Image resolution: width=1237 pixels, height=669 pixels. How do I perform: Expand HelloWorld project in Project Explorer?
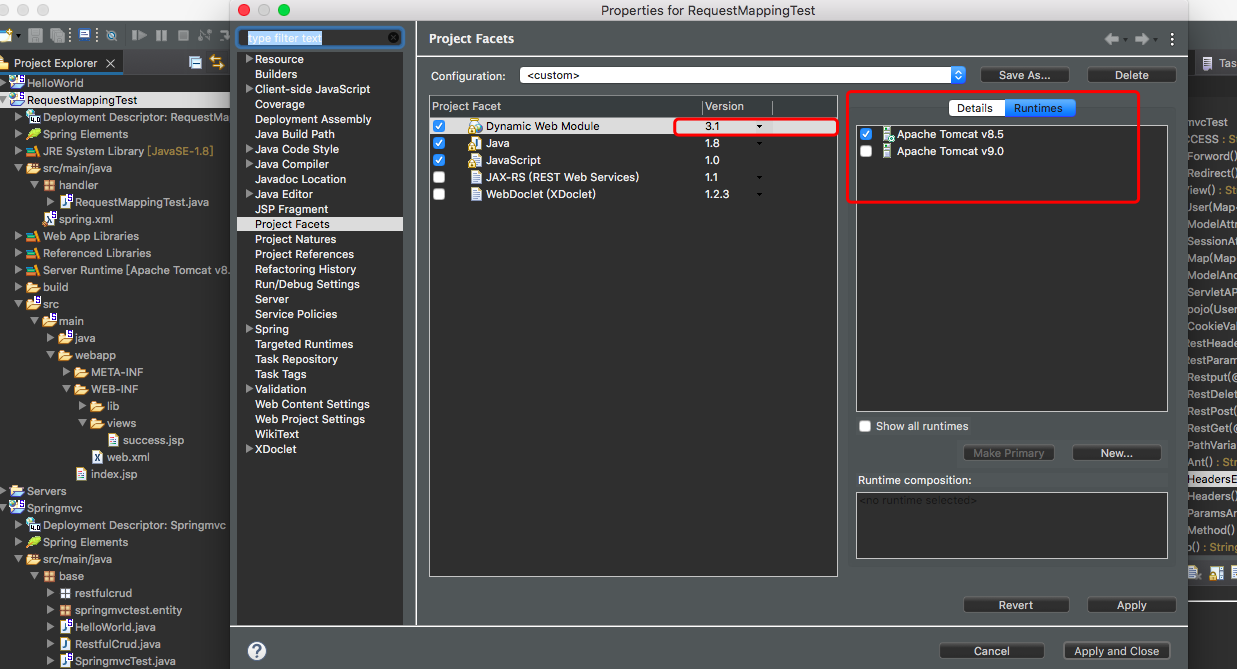[x=5, y=83]
